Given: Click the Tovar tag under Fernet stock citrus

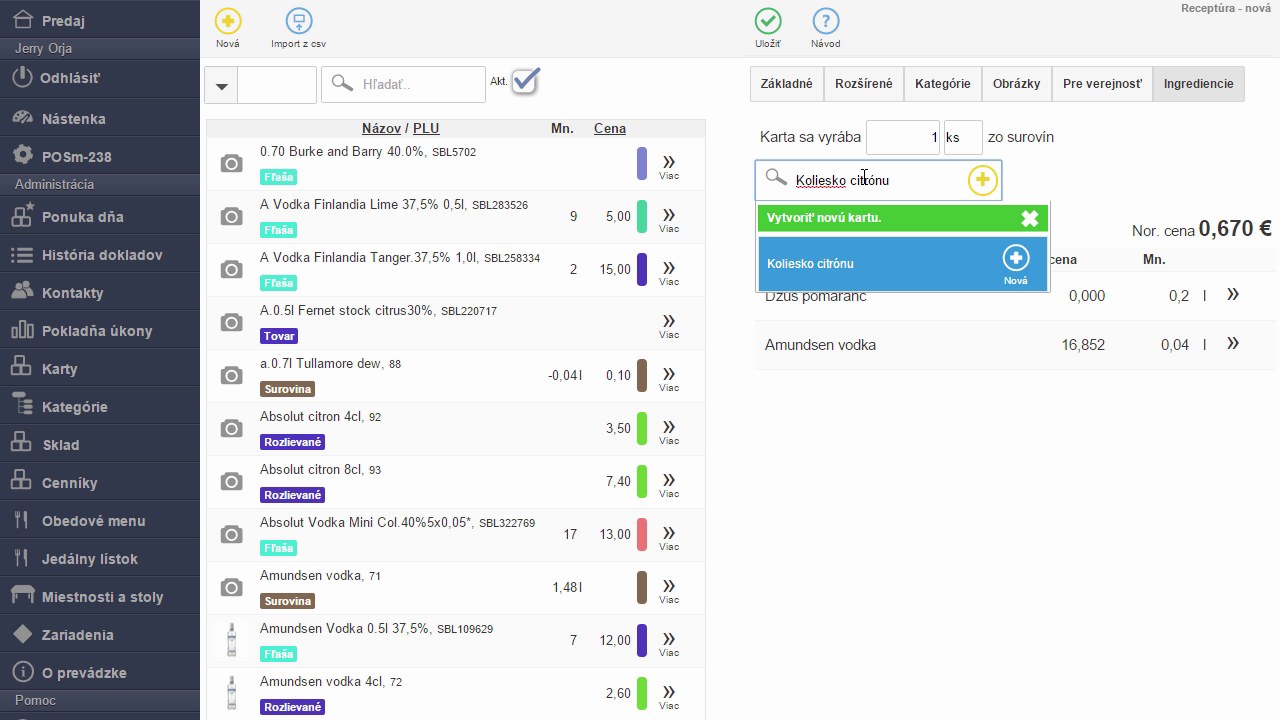Looking at the screenshot, I should (x=279, y=336).
